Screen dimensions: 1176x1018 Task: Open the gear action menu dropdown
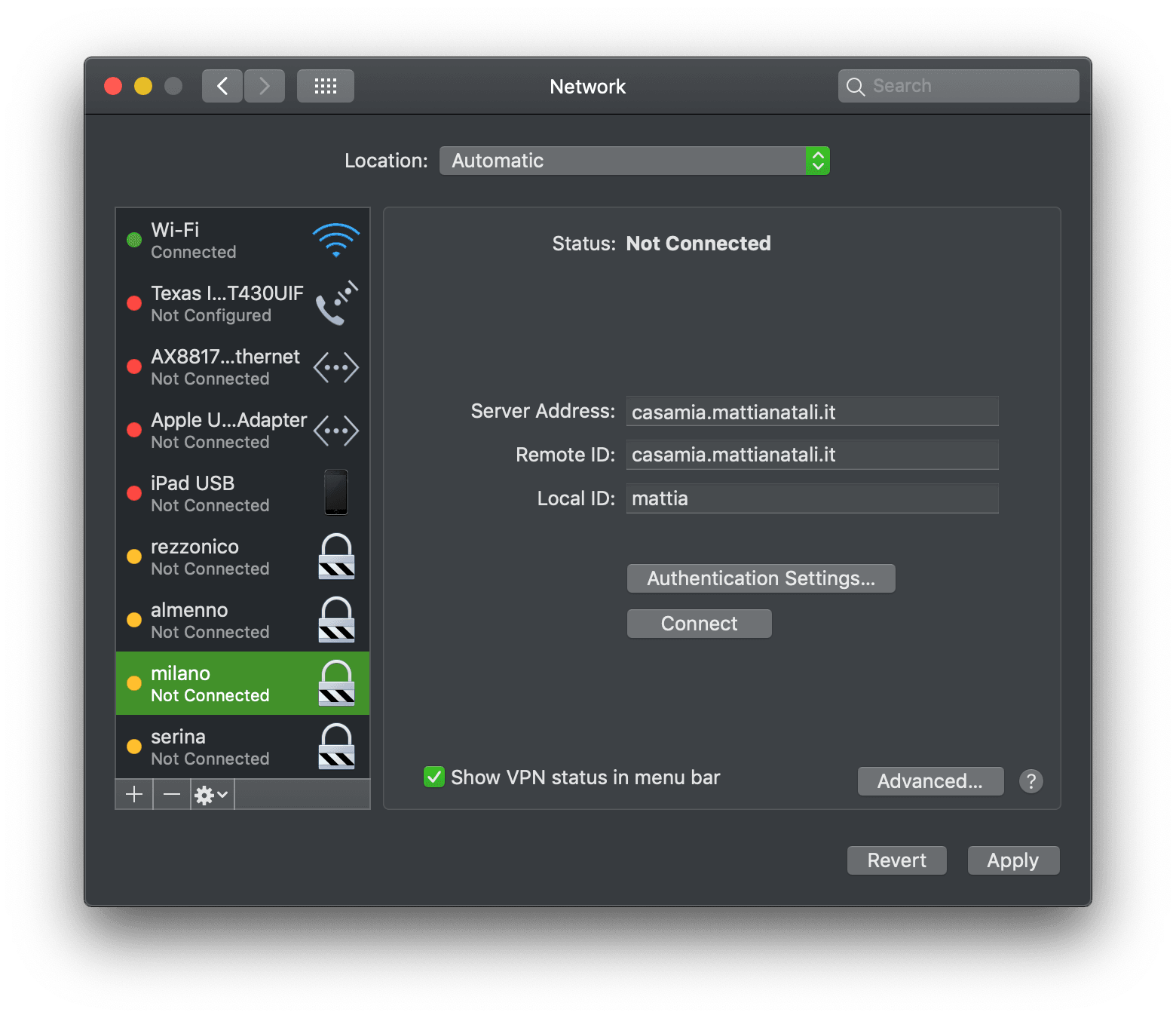click(212, 794)
